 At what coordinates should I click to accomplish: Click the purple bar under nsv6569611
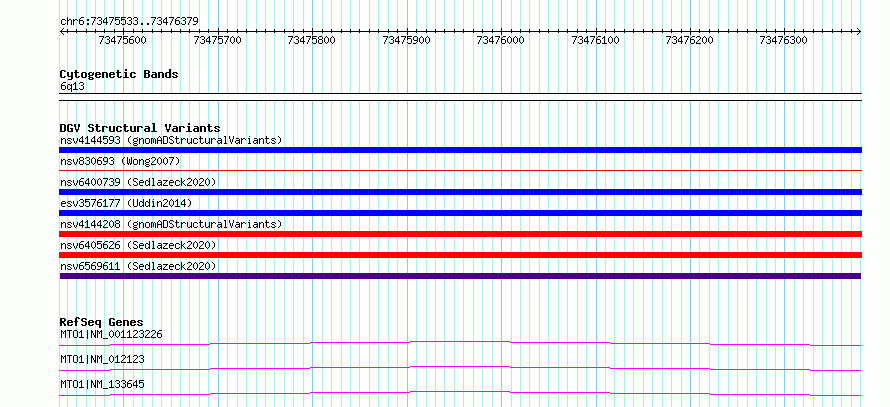(460, 276)
